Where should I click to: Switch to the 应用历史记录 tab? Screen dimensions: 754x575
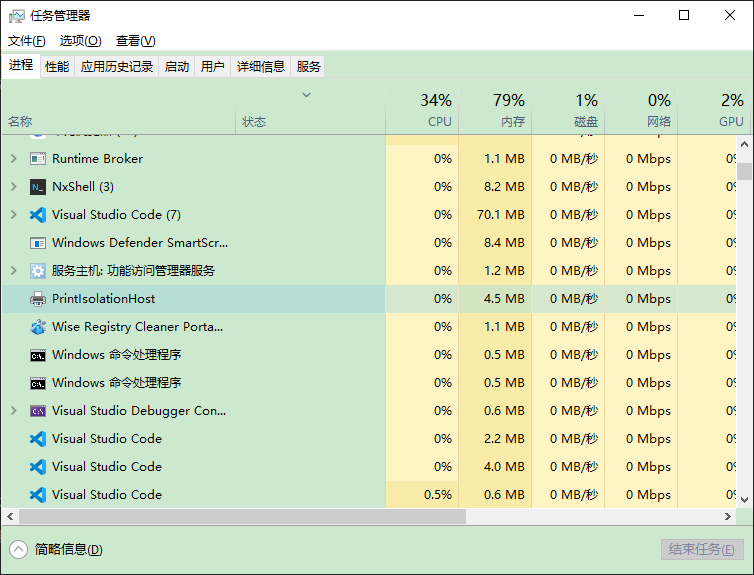tap(116, 66)
